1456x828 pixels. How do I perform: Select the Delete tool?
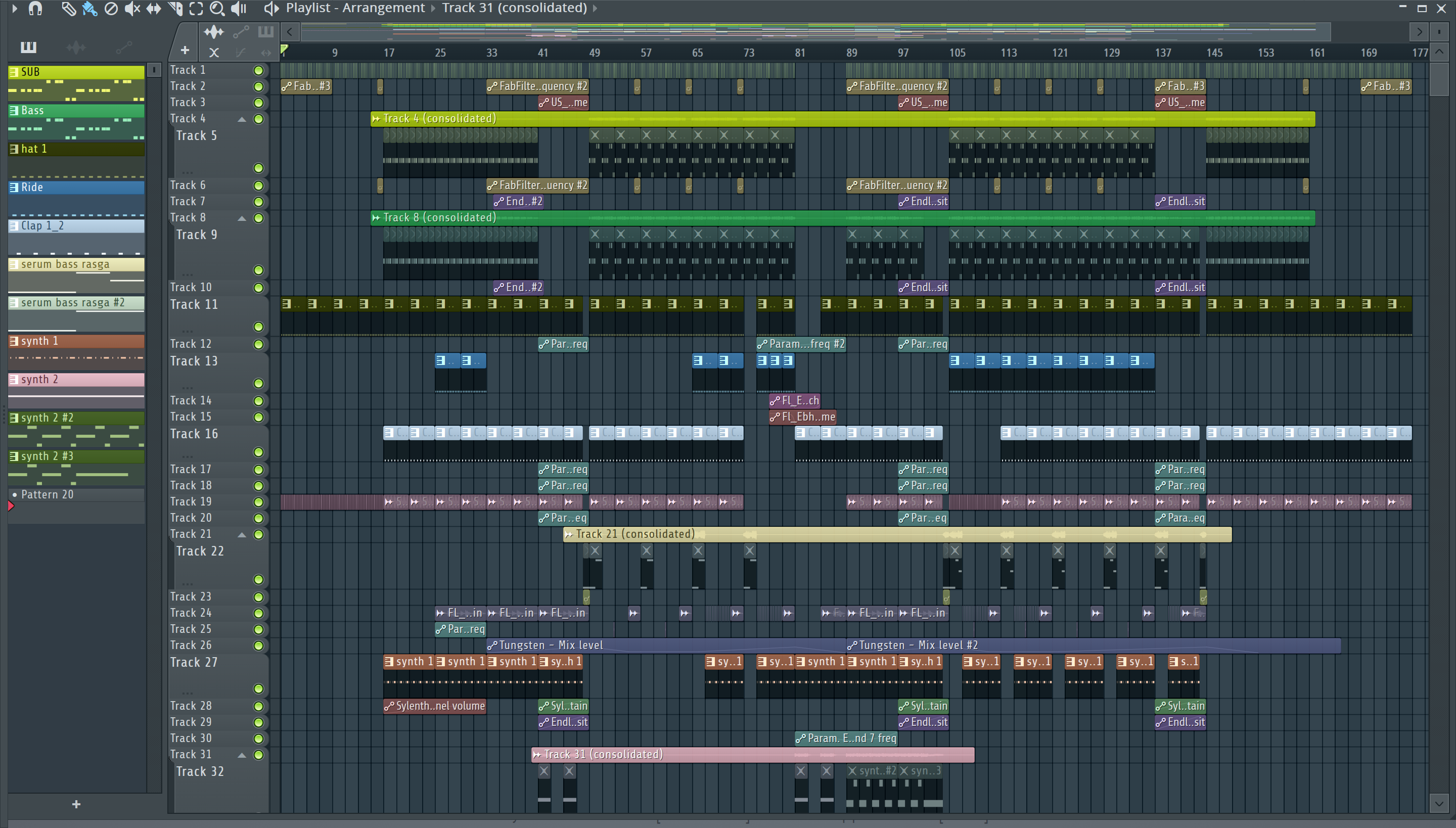[x=111, y=9]
